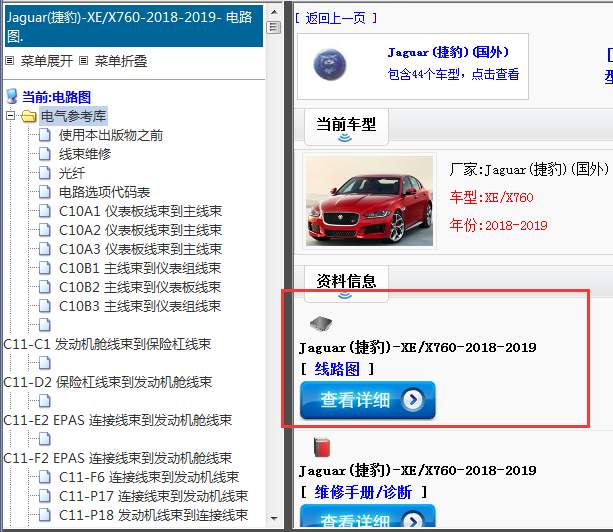Click page icon beside 线束维修

(45, 154)
